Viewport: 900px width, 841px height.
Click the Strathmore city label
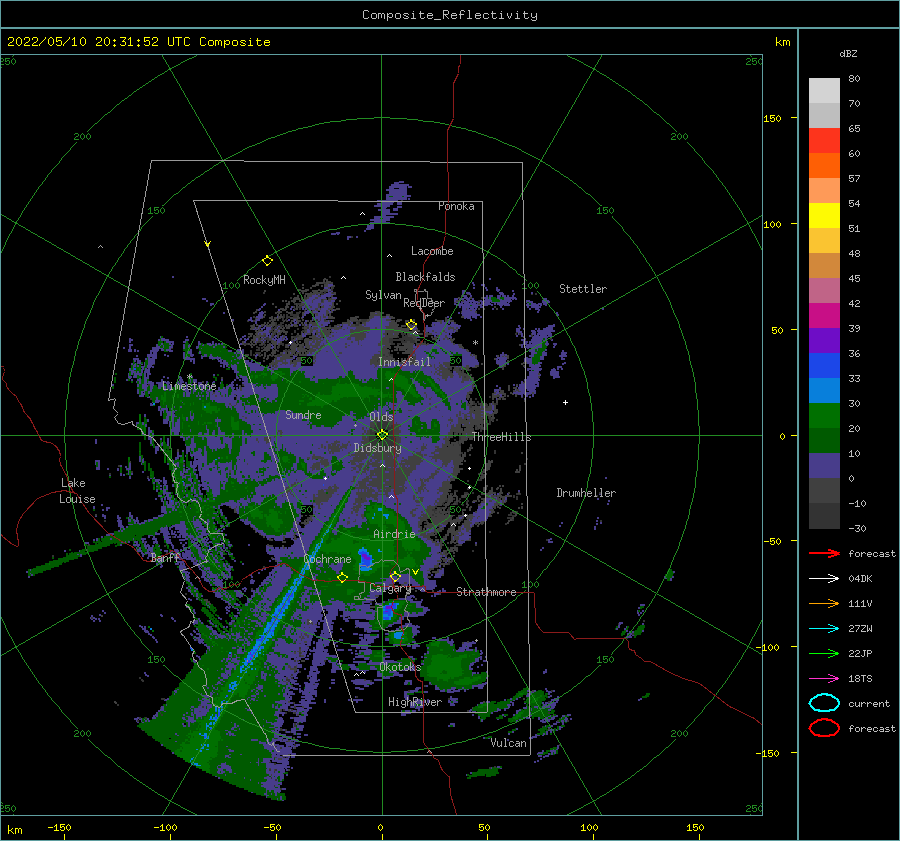pos(486,592)
